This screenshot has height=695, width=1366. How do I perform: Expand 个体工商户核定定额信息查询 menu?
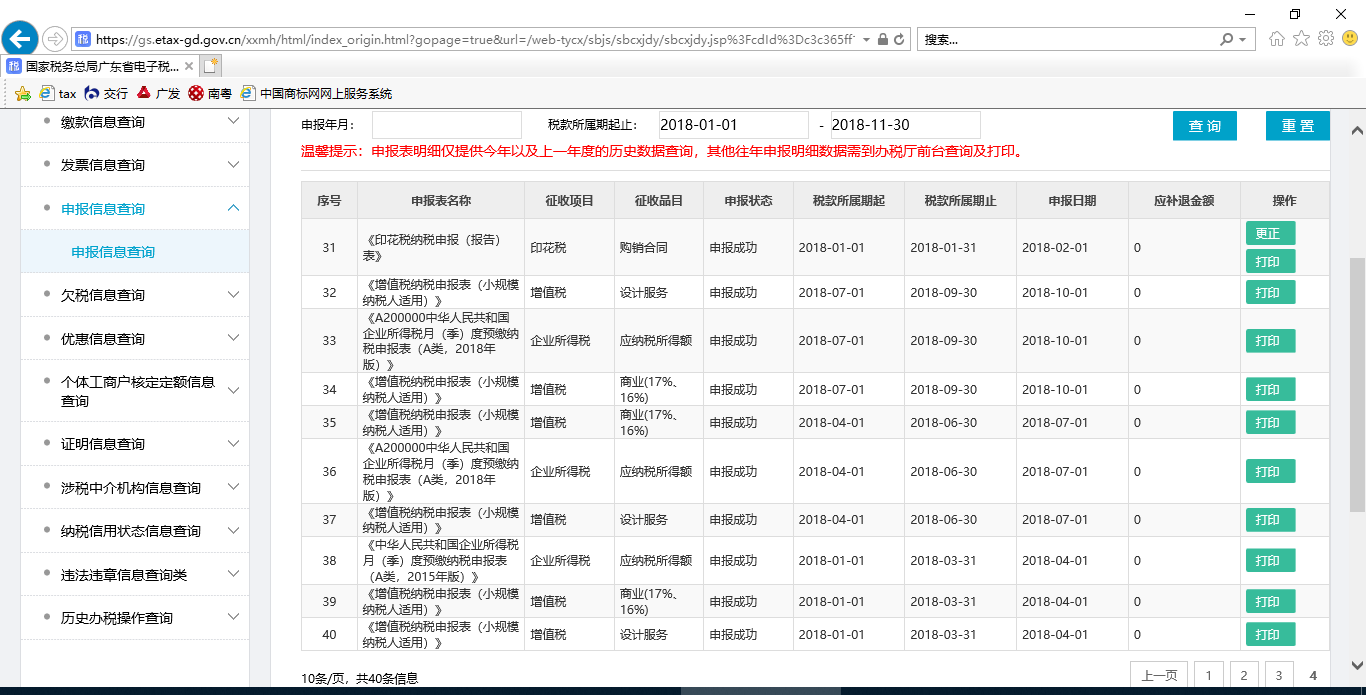coord(135,391)
